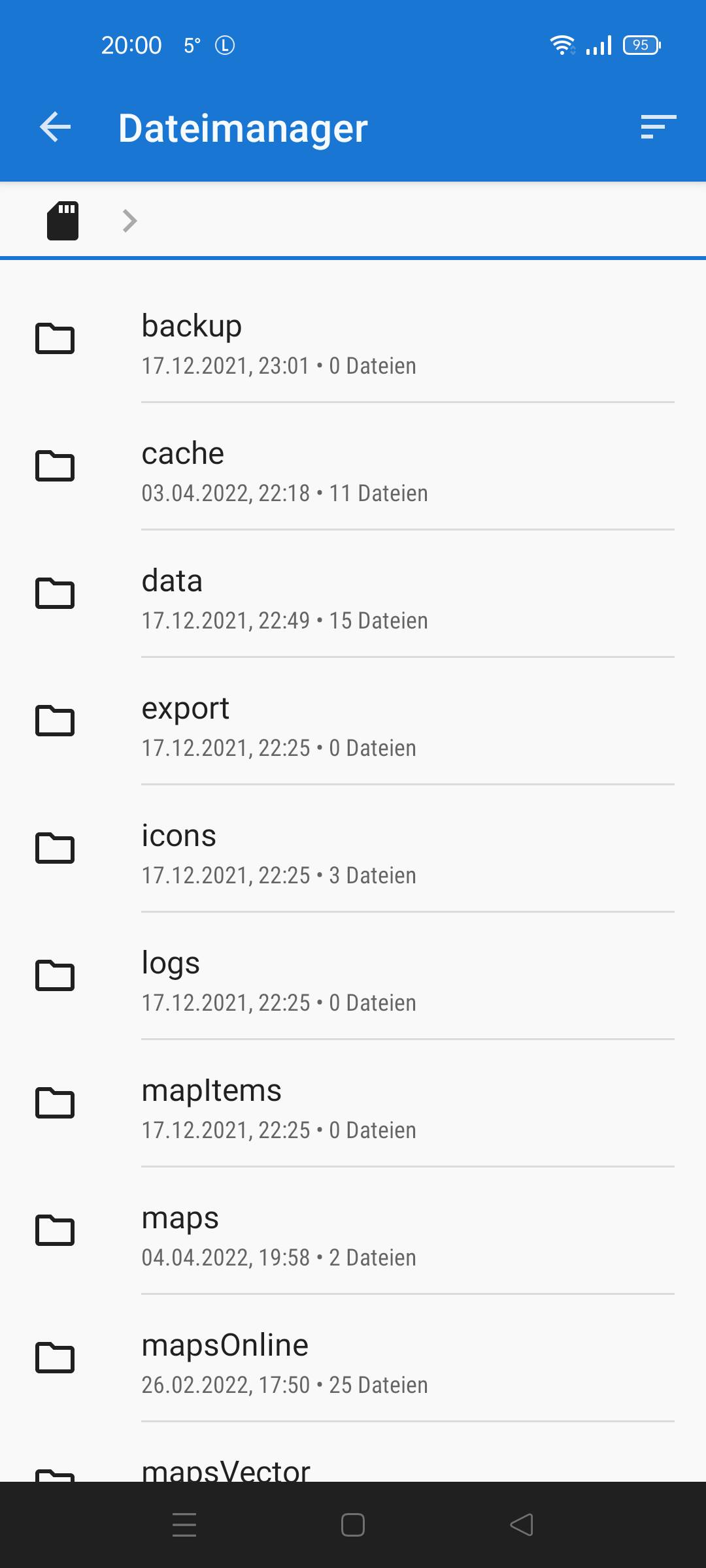Tap the backup folder icon
This screenshot has height=1568, width=706.
55,338
